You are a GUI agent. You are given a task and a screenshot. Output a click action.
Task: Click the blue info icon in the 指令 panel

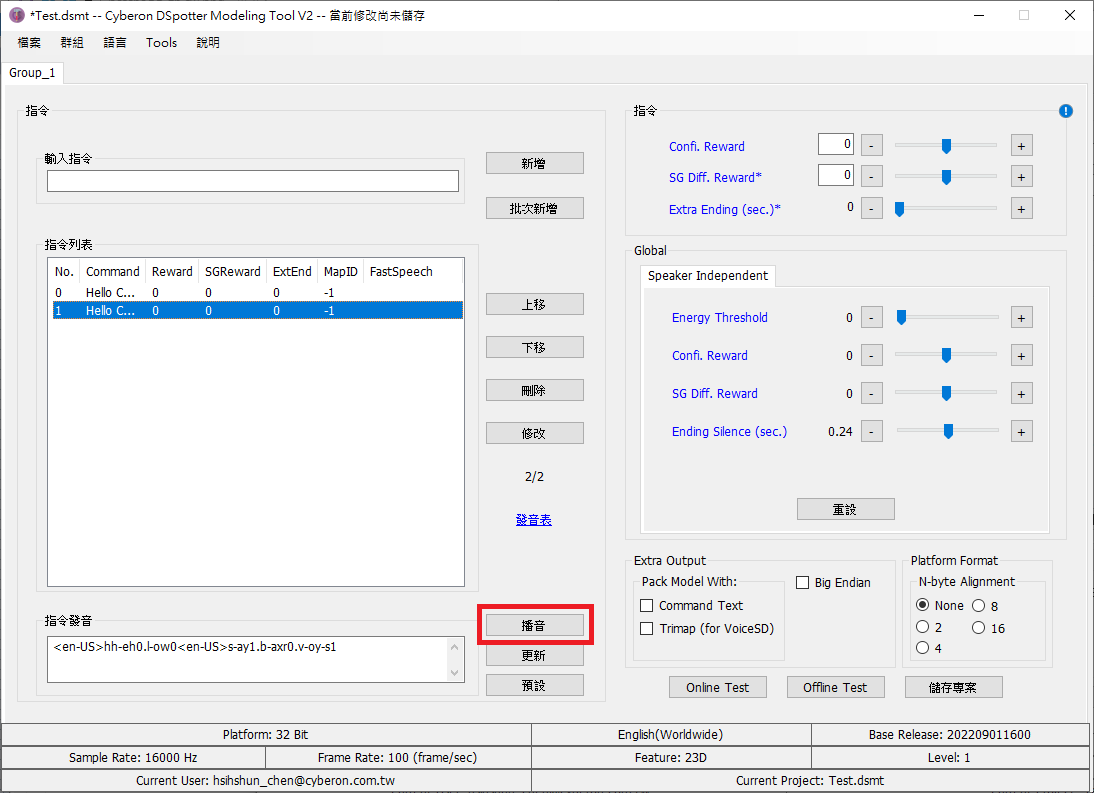click(1065, 111)
